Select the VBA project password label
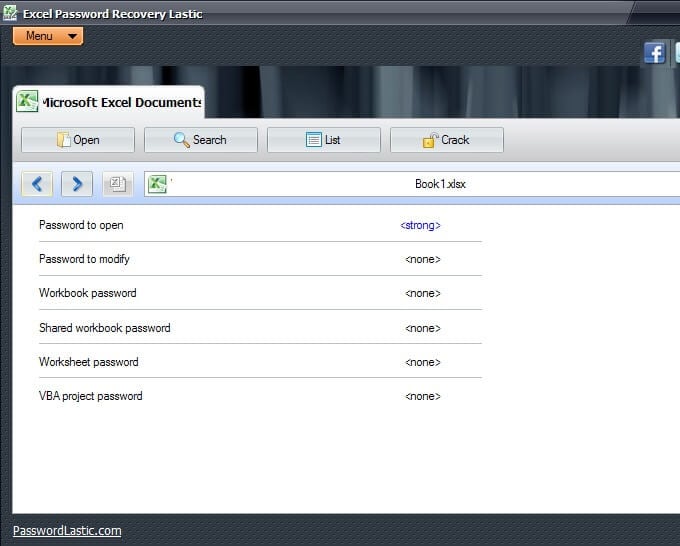The height and width of the screenshot is (546, 680). pyautogui.click(x=91, y=396)
